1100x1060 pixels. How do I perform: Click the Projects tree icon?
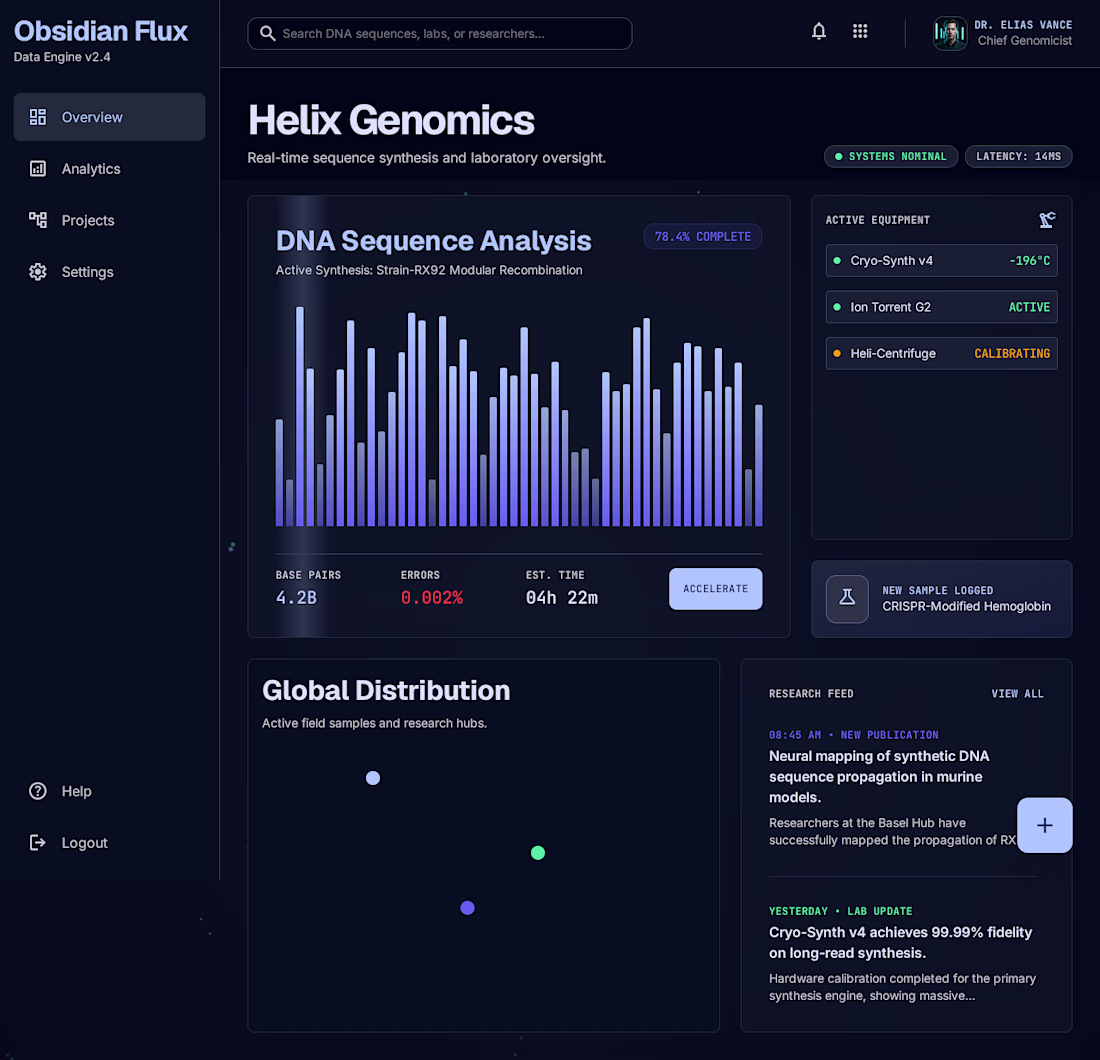pyautogui.click(x=38, y=220)
